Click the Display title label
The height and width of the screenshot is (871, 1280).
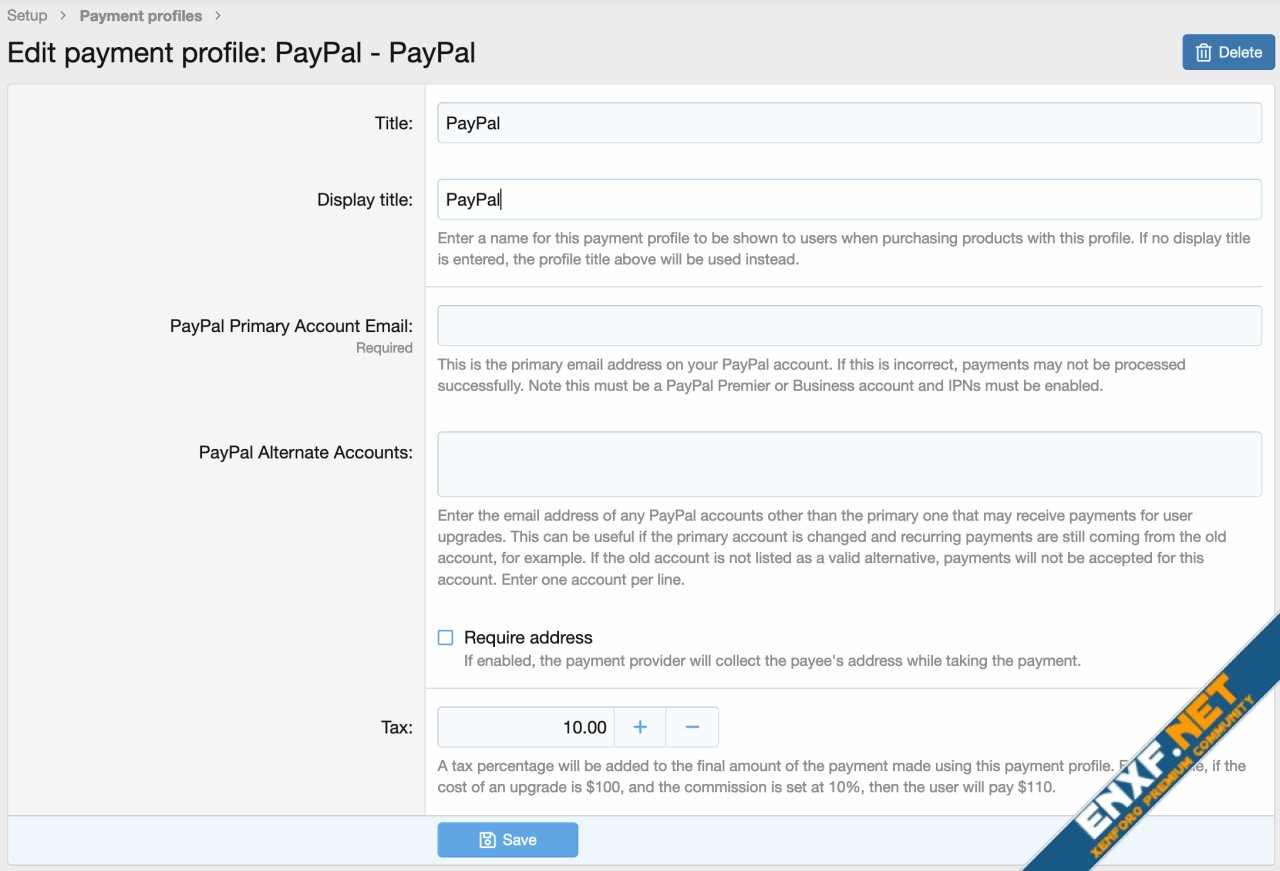pos(364,199)
